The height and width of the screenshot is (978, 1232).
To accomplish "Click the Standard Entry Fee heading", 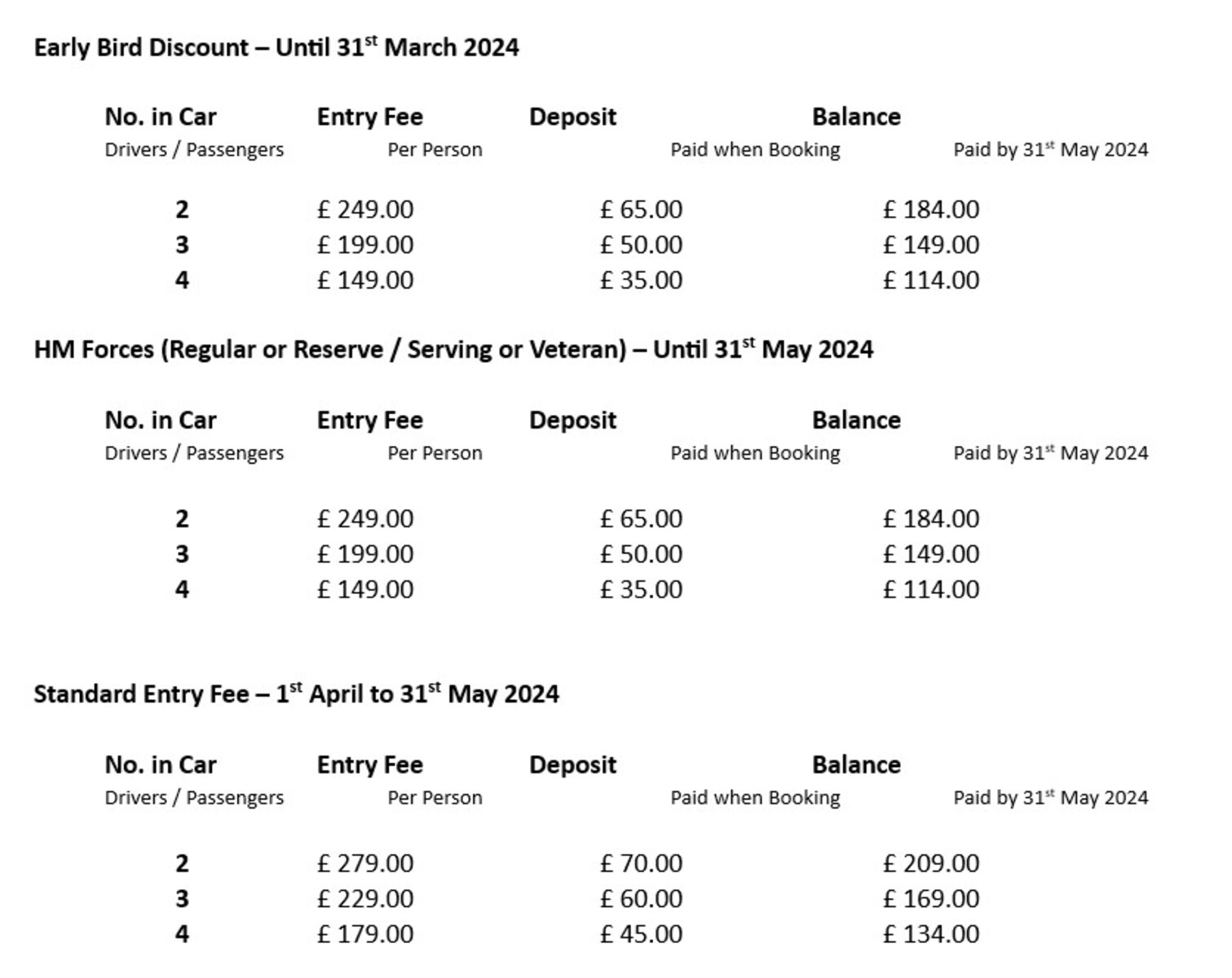I will coord(296,694).
